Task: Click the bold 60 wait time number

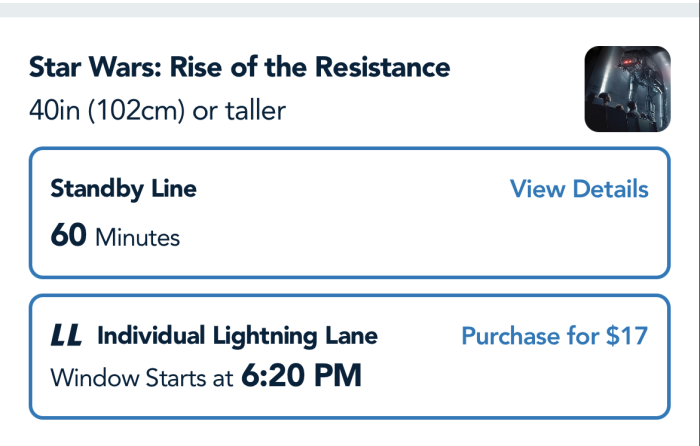Action: click(x=68, y=237)
